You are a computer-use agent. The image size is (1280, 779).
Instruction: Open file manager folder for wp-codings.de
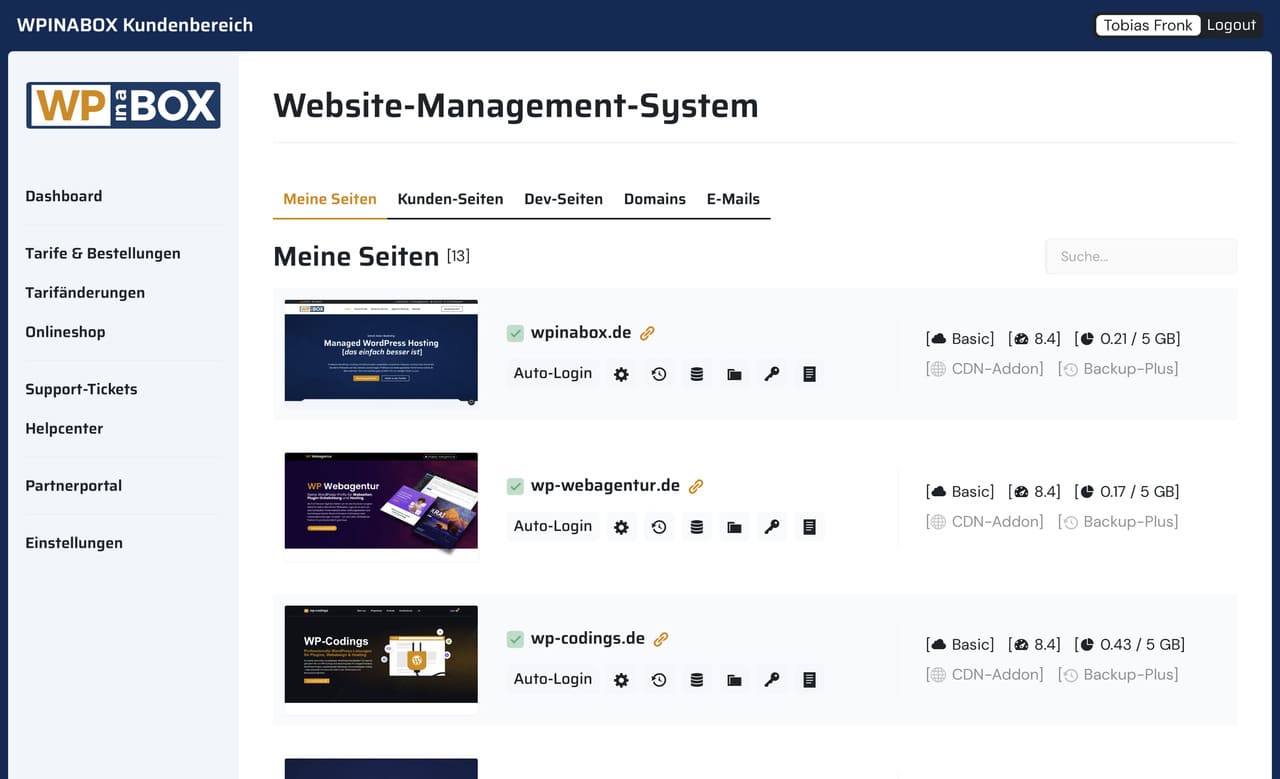(734, 679)
